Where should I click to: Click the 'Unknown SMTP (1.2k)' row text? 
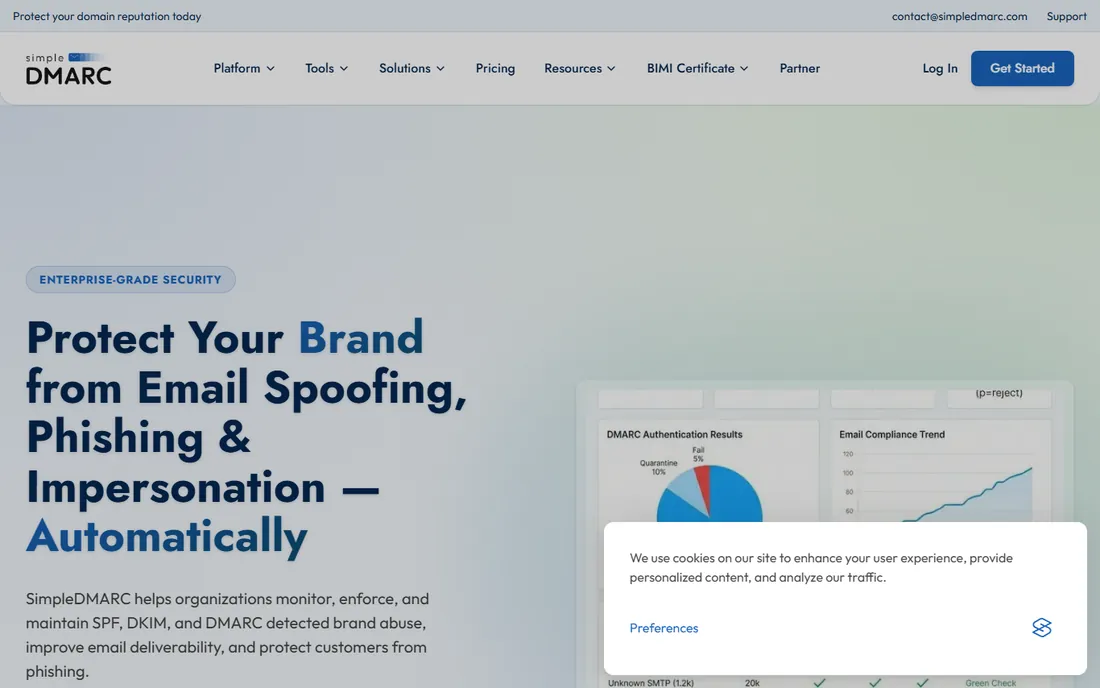pyautogui.click(x=650, y=682)
